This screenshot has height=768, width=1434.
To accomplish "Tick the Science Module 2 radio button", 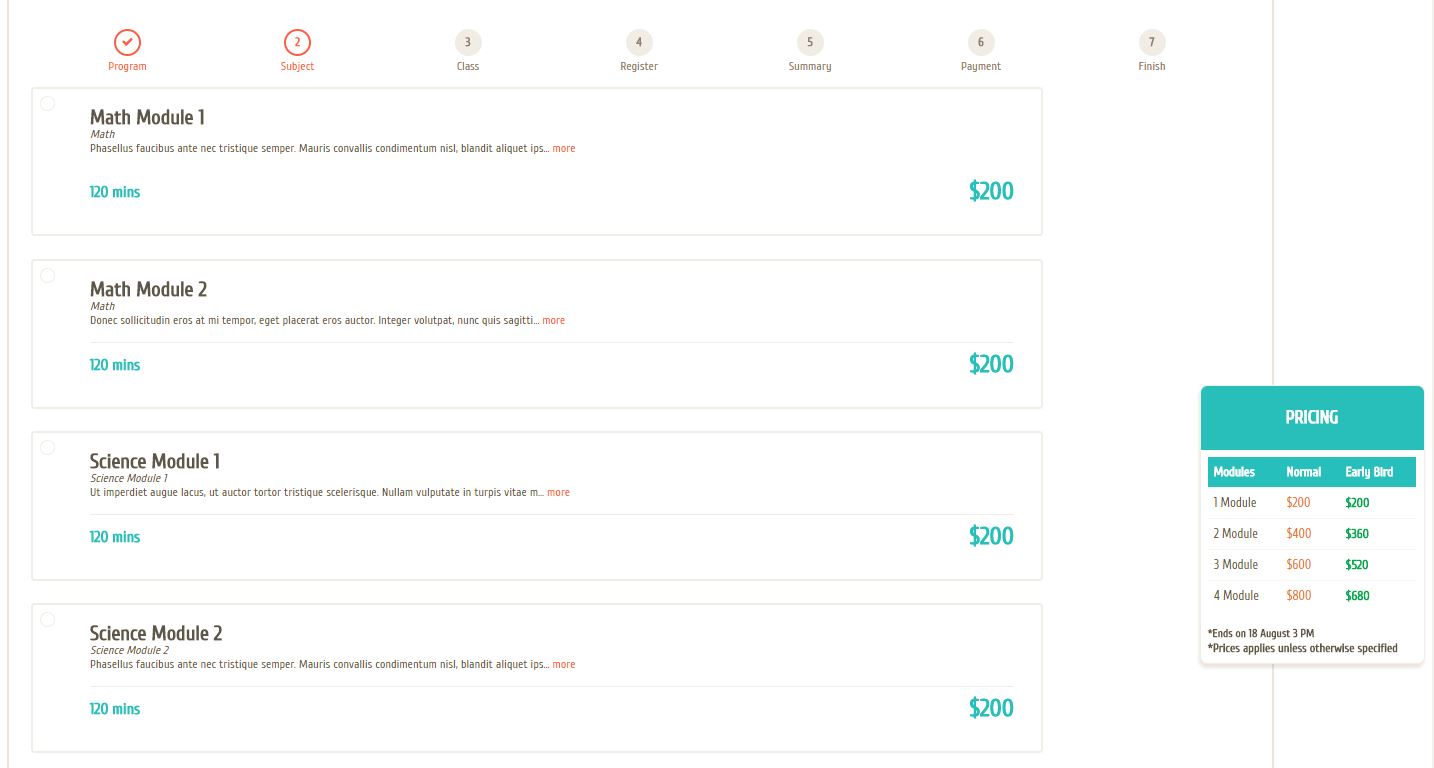I will tap(47, 619).
